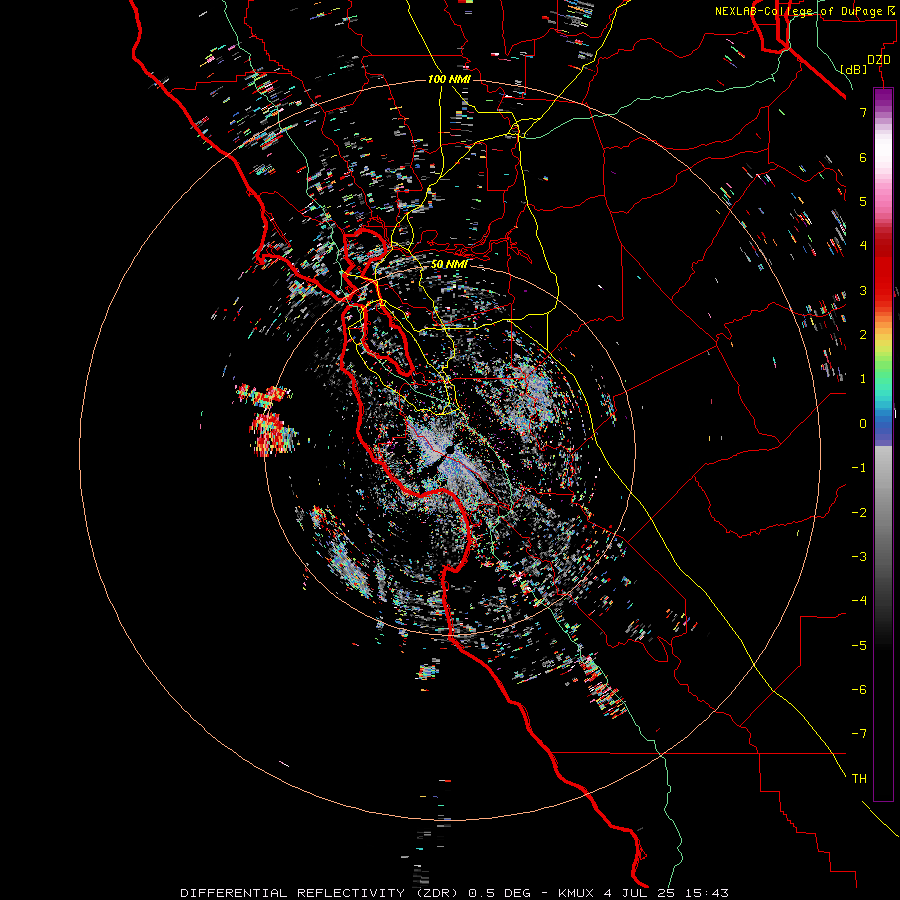900x900 pixels.
Task: Click the "100 NMI" range ring label
Action: (x=449, y=79)
